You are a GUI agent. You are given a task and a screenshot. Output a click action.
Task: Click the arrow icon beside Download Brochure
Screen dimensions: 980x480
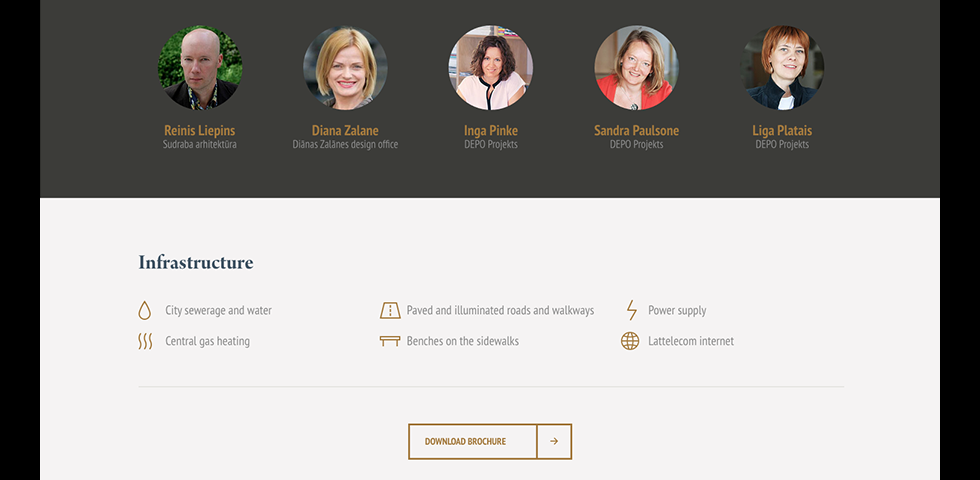click(554, 441)
